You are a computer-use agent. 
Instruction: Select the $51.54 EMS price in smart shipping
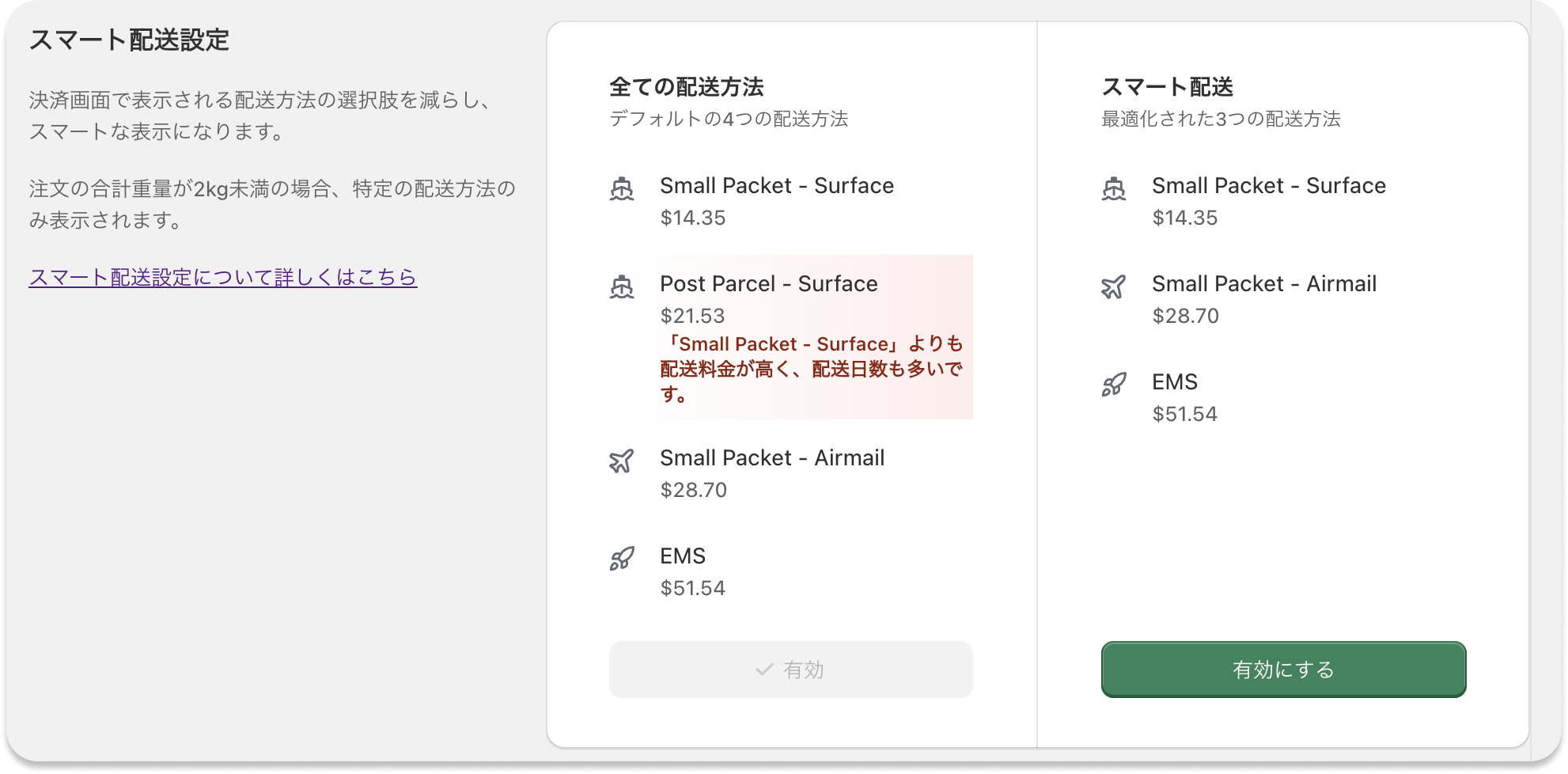tap(1184, 414)
